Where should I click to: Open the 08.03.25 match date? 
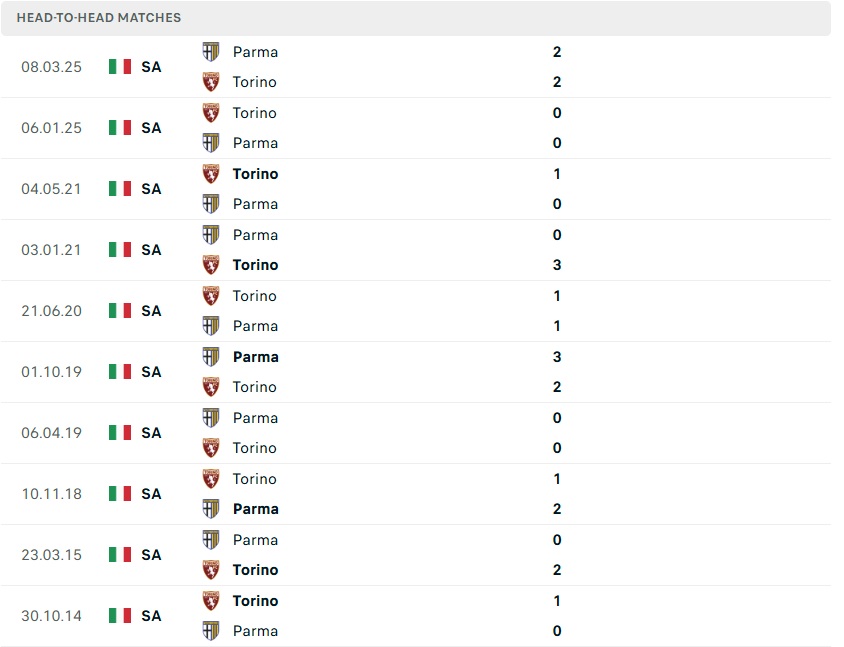(x=51, y=67)
